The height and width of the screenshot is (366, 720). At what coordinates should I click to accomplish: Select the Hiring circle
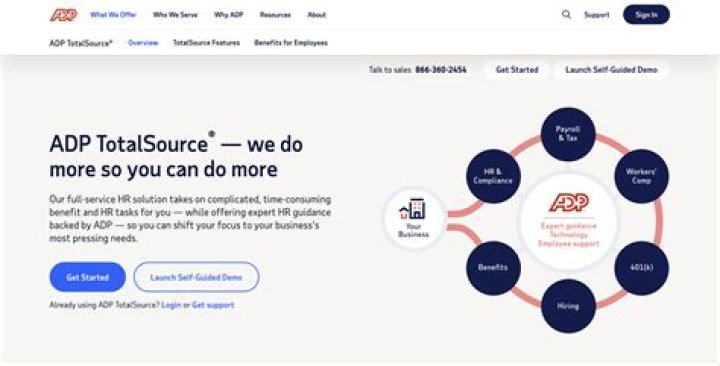click(568, 306)
